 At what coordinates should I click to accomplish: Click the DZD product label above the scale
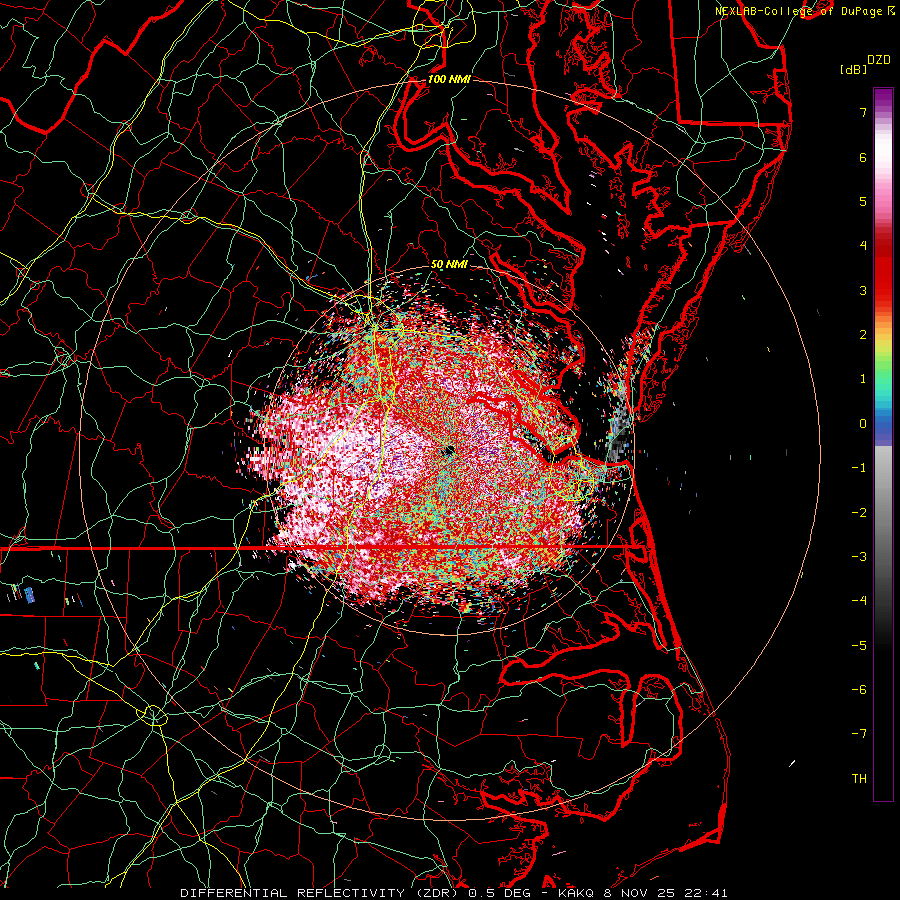(879, 60)
